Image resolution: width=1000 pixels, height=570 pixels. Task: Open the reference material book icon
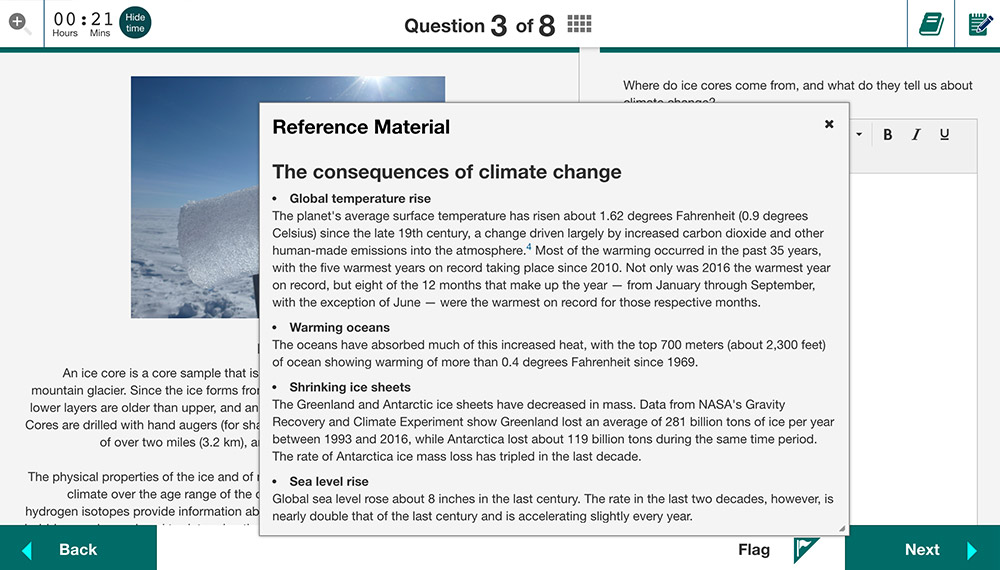click(930, 24)
